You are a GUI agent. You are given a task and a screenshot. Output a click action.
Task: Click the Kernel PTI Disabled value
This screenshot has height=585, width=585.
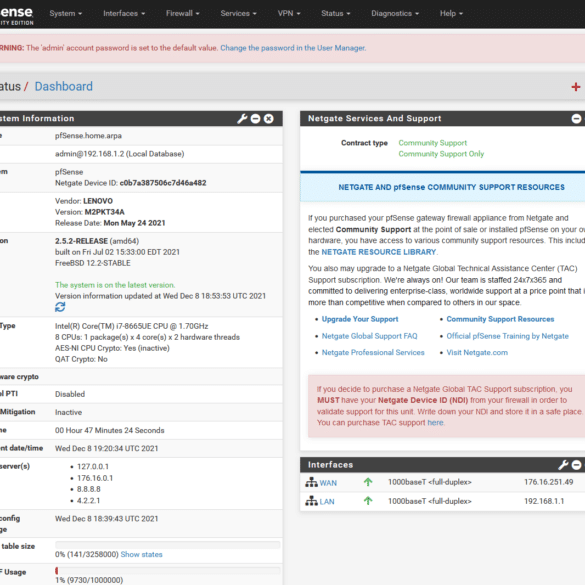click(70, 394)
